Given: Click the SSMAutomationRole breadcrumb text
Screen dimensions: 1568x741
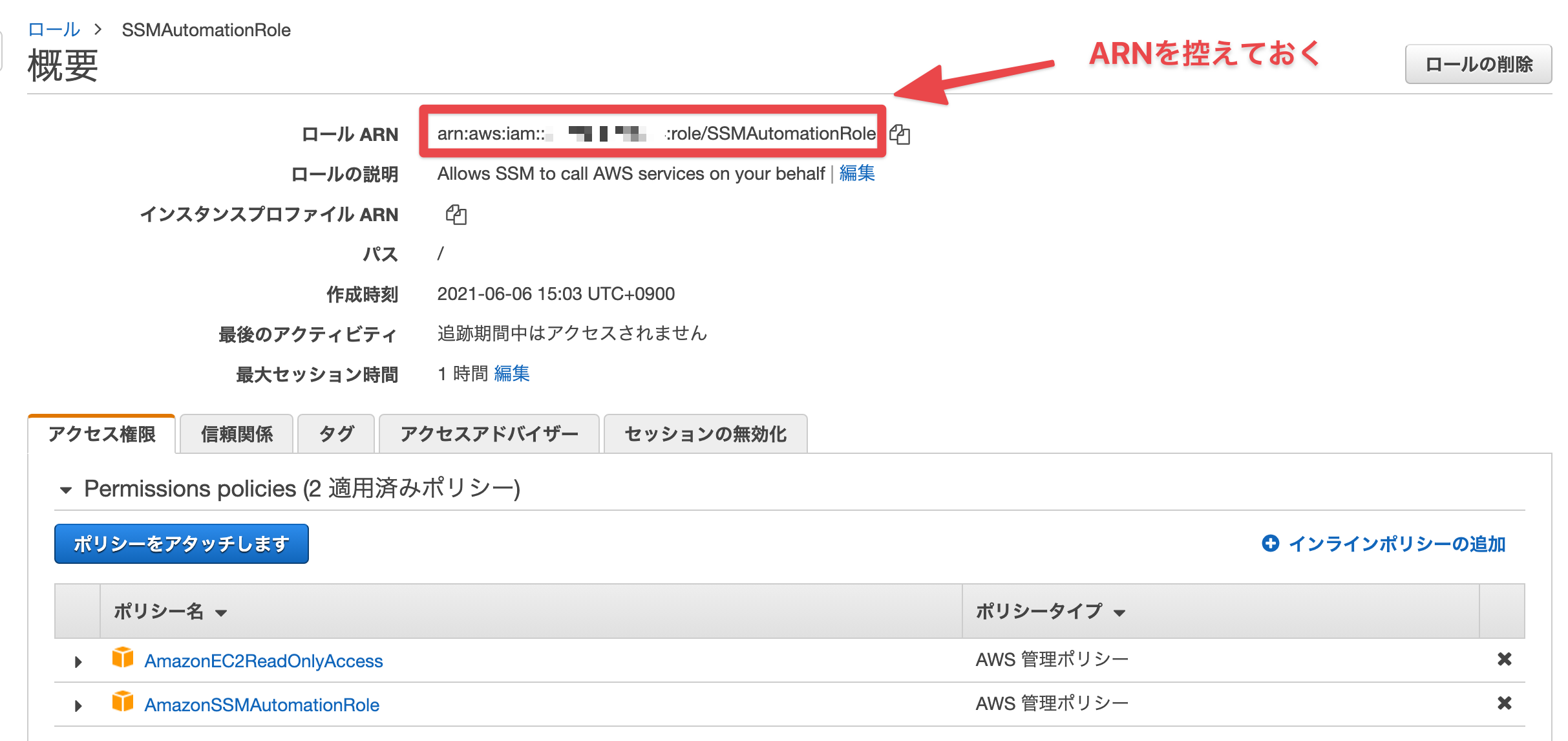Looking at the screenshot, I should [x=206, y=30].
